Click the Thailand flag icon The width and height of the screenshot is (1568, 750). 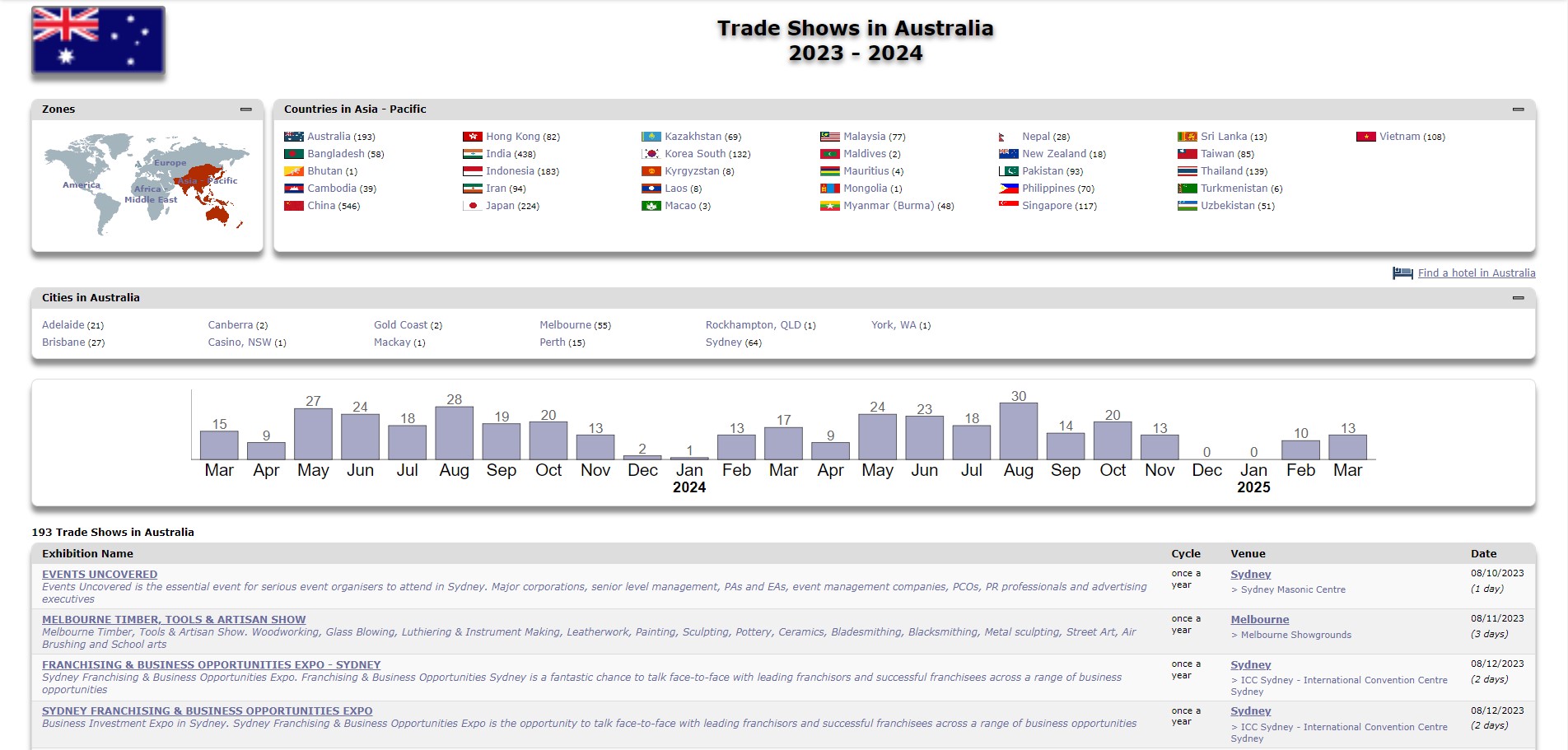(1188, 171)
